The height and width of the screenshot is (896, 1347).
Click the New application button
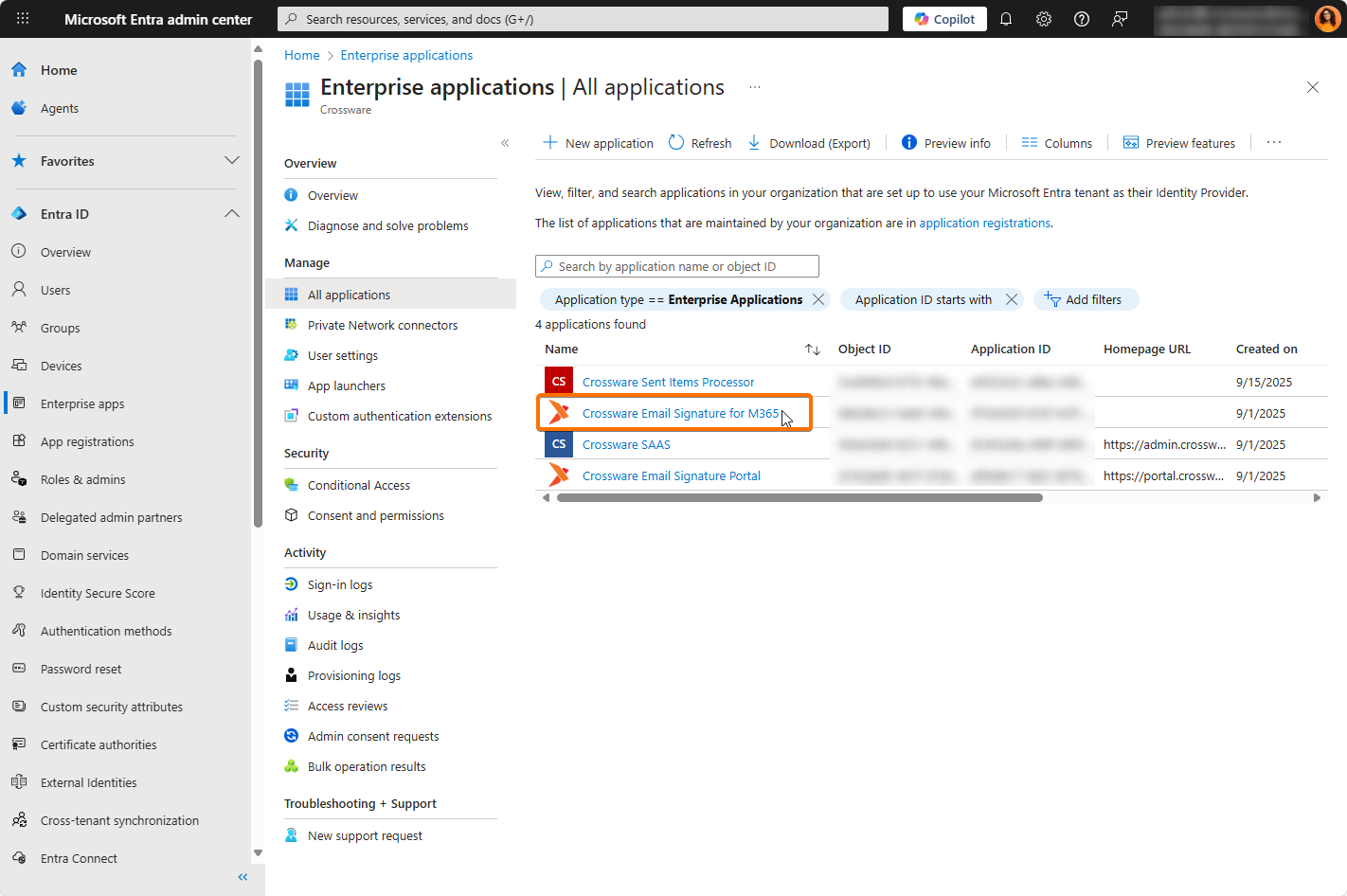point(598,143)
